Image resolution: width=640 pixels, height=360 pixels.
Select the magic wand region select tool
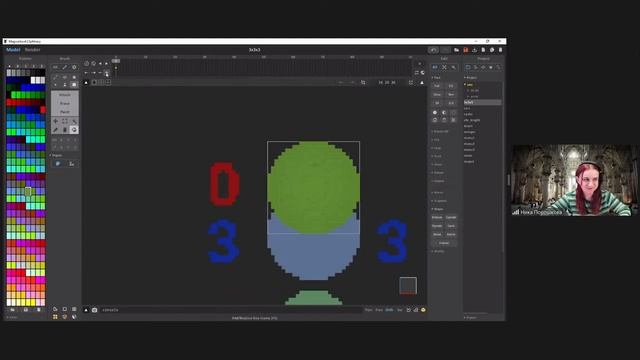74,121
